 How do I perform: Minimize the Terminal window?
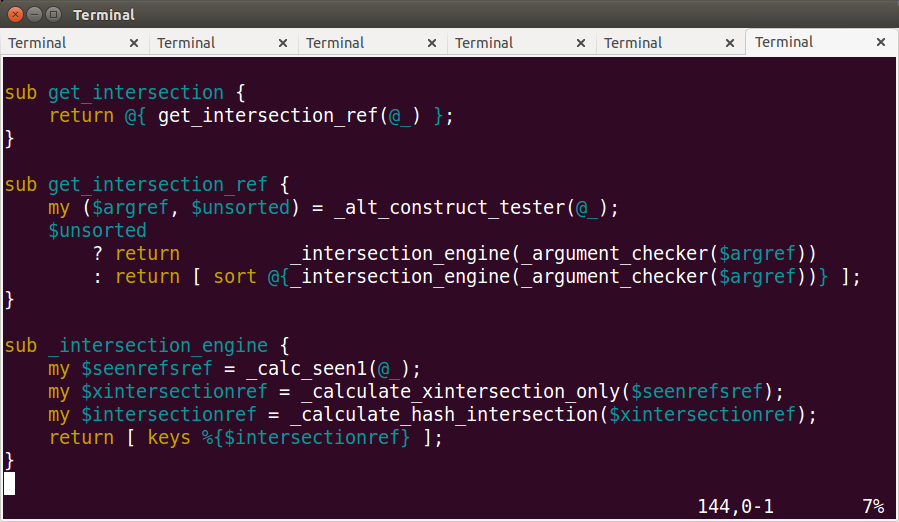[x=34, y=14]
